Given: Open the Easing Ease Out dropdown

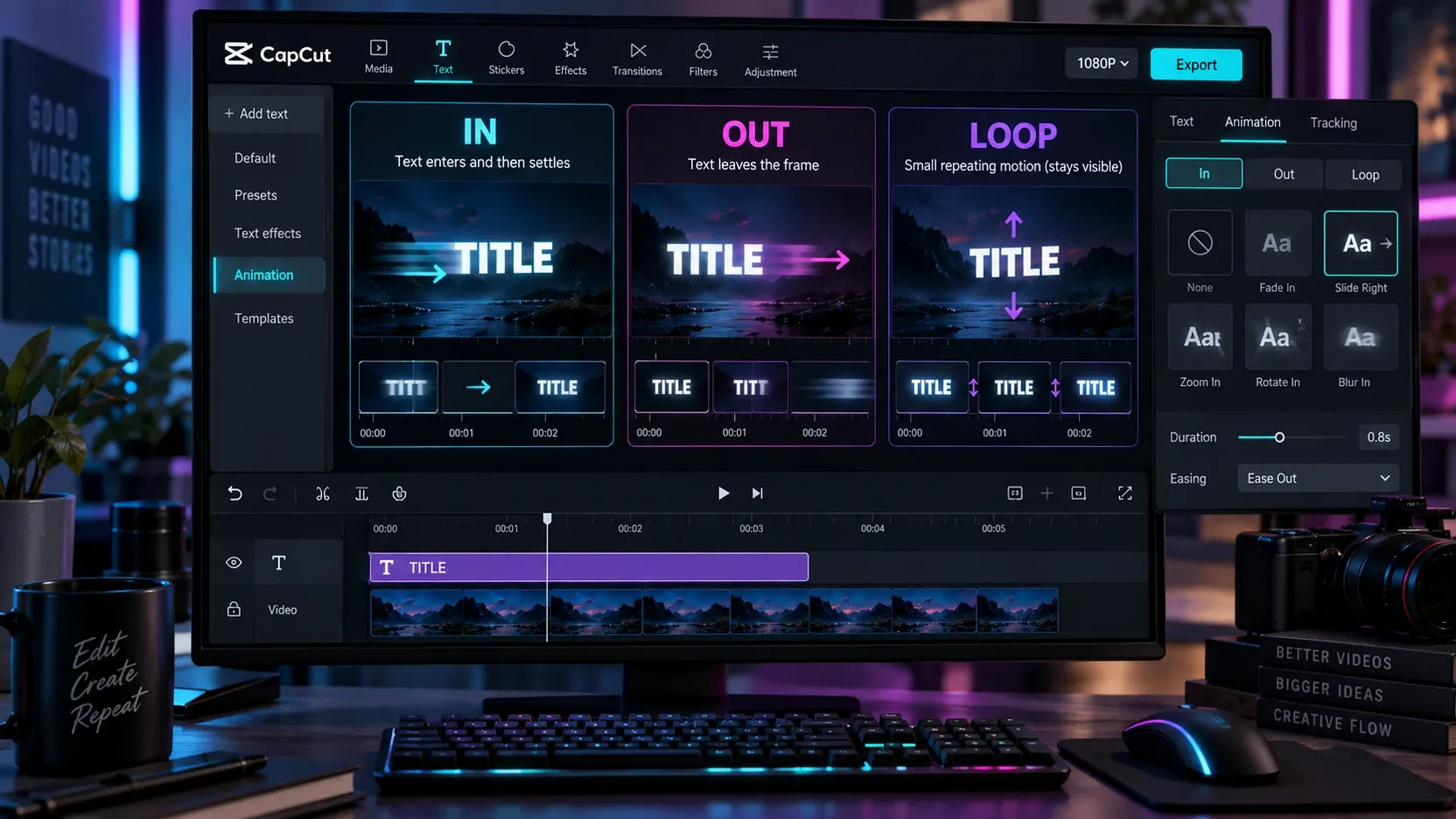Looking at the screenshot, I should coord(1318,478).
